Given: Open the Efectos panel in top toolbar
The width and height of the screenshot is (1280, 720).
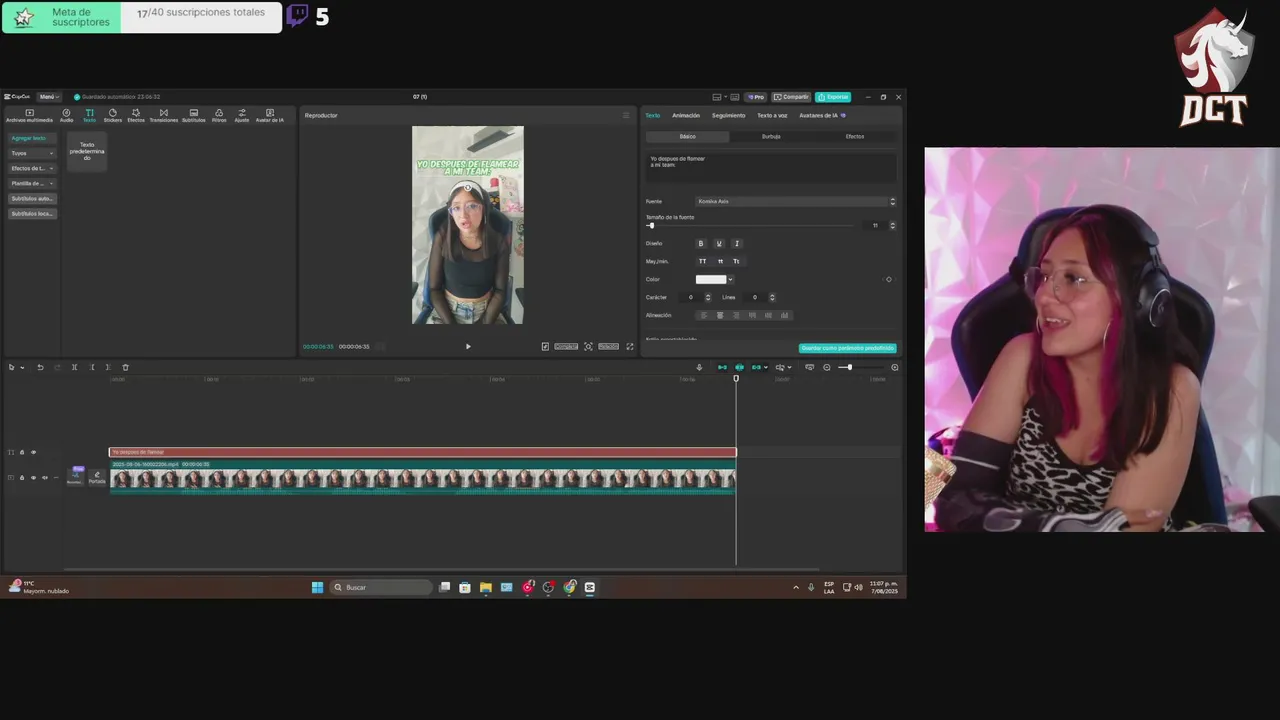Looking at the screenshot, I should [136, 115].
